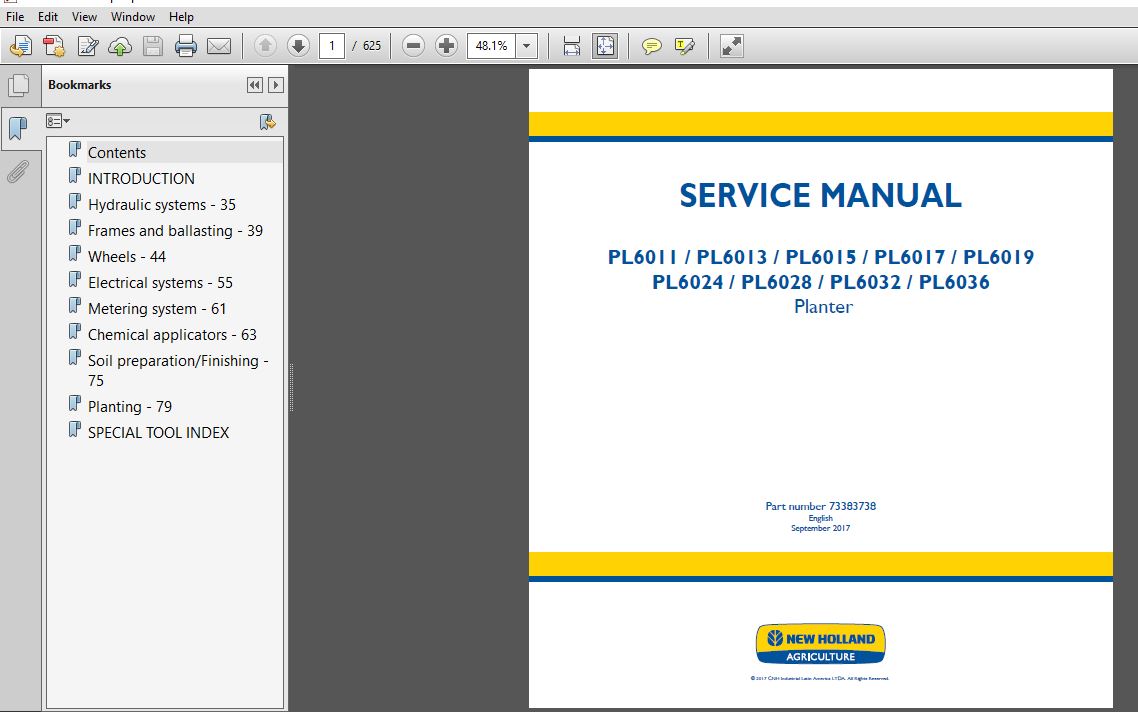Viewport: 1138px width, 712px height.
Task: Select the Planting - 79 bookmark
Action: pos(130,407)
